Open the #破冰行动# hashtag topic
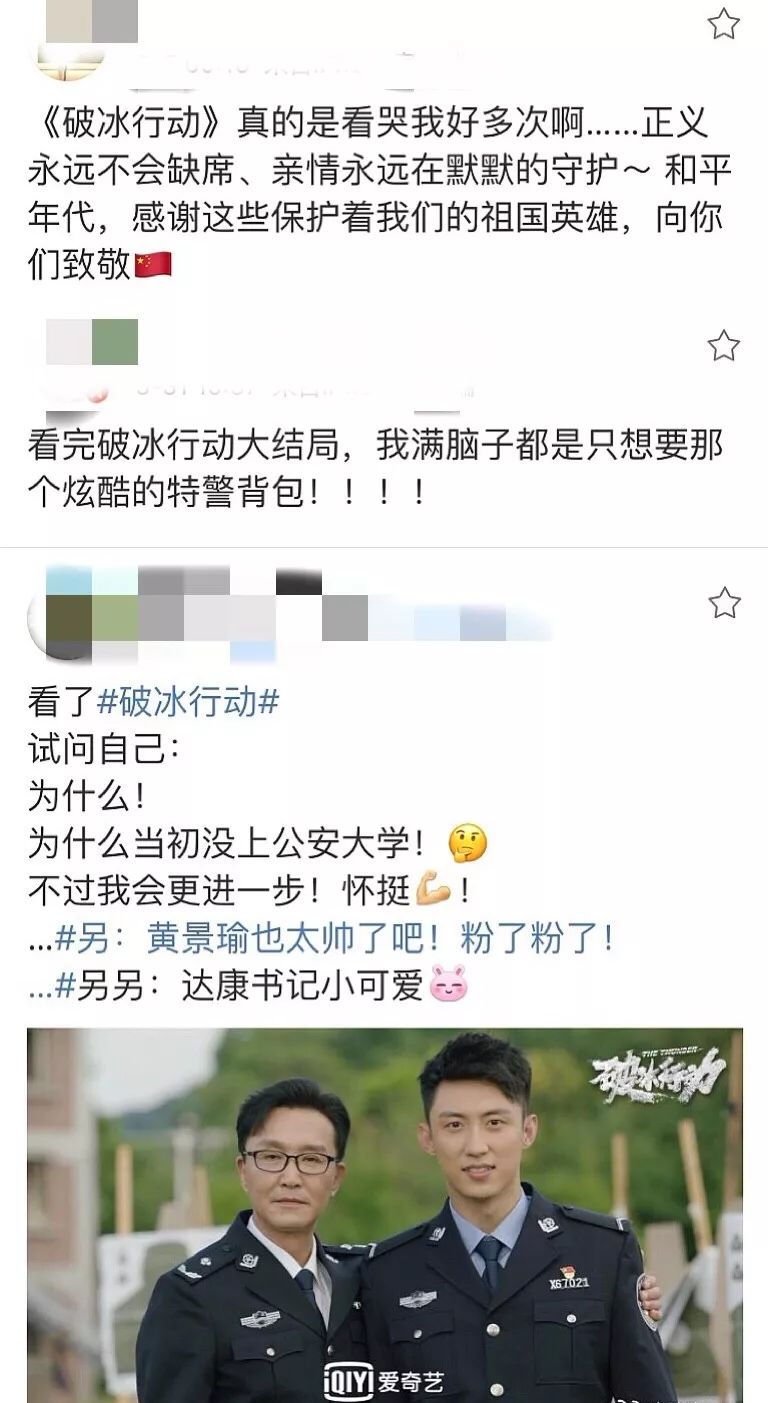Image resolution: width=768 pixels, height=1403 pixels. [187, 703]
